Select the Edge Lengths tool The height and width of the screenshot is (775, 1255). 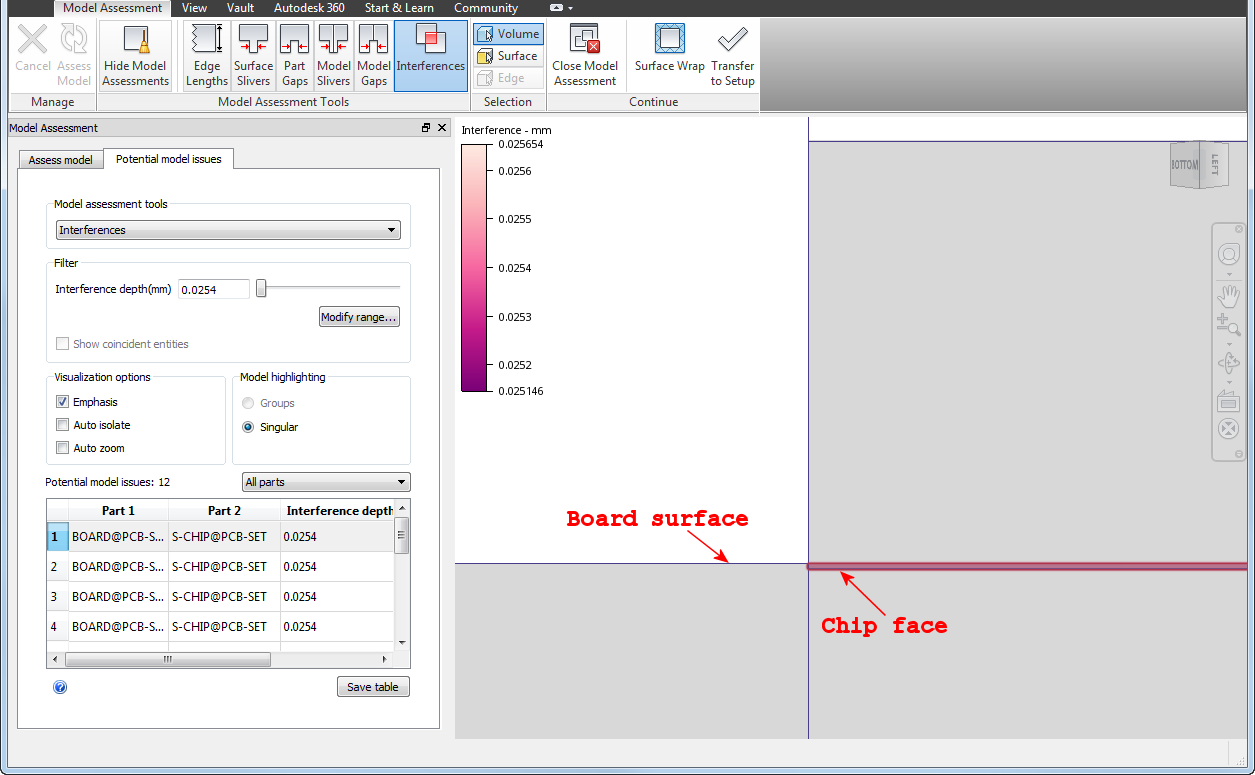click(207, 55)
